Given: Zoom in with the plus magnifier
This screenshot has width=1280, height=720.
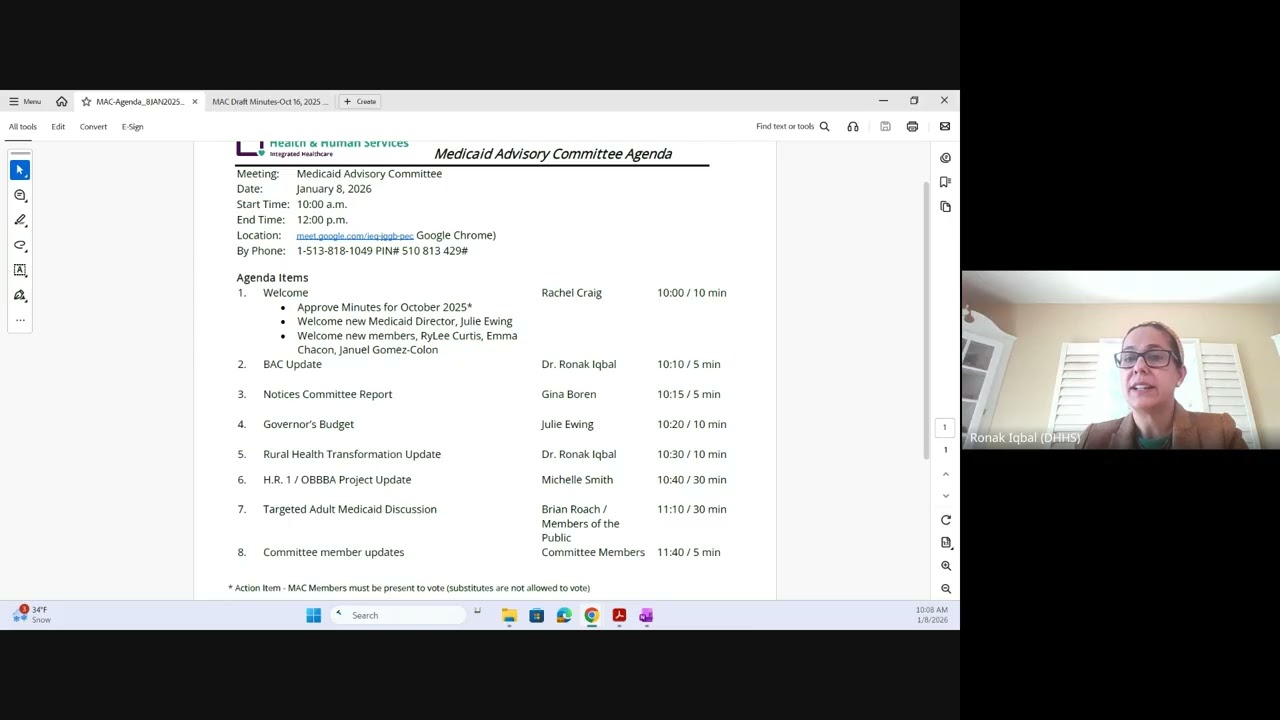Looking at the screenshot, I should pyautogui.click(x=945, y=566).
